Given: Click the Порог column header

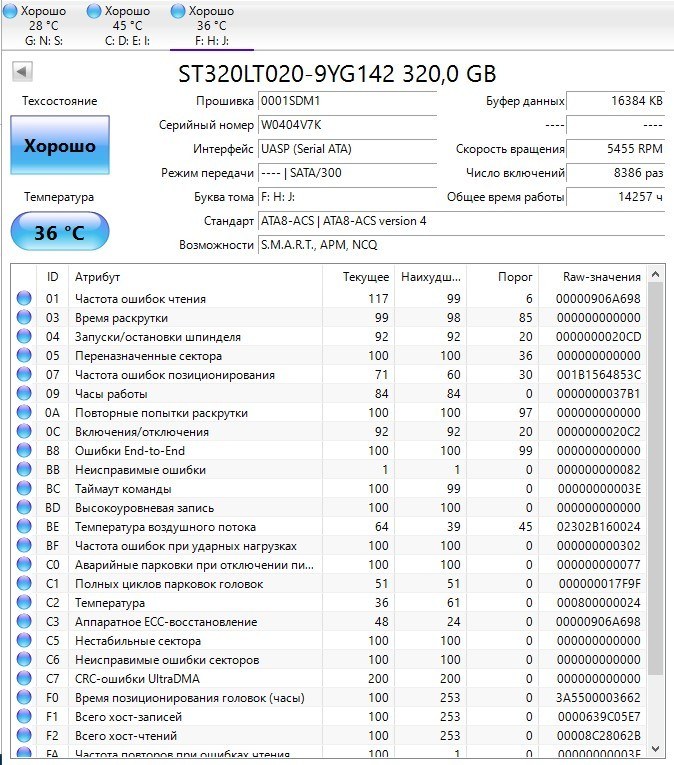Looking at the screenshot, I should point(502,277).
